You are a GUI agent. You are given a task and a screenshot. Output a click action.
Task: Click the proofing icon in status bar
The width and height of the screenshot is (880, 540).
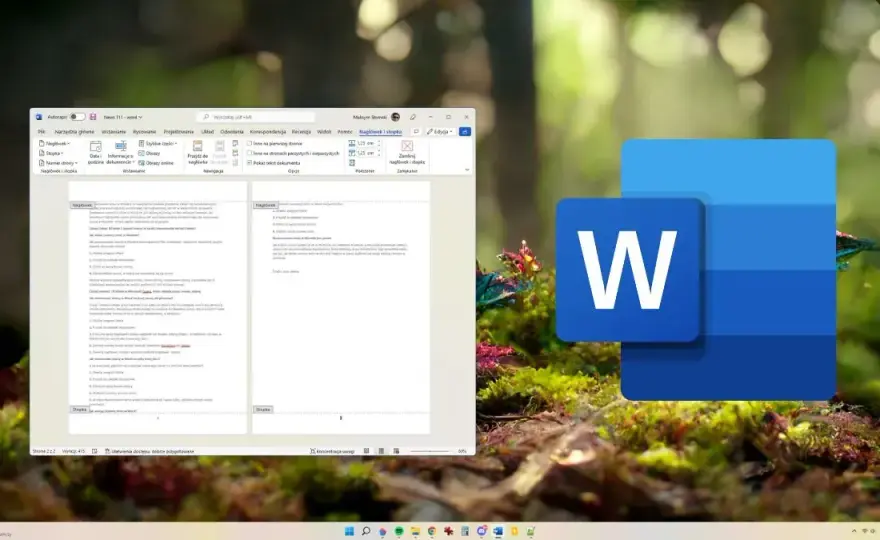95,451
